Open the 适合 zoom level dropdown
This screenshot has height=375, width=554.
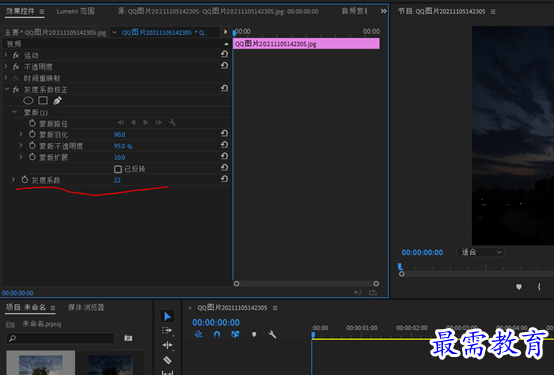(x=481, y=252)
